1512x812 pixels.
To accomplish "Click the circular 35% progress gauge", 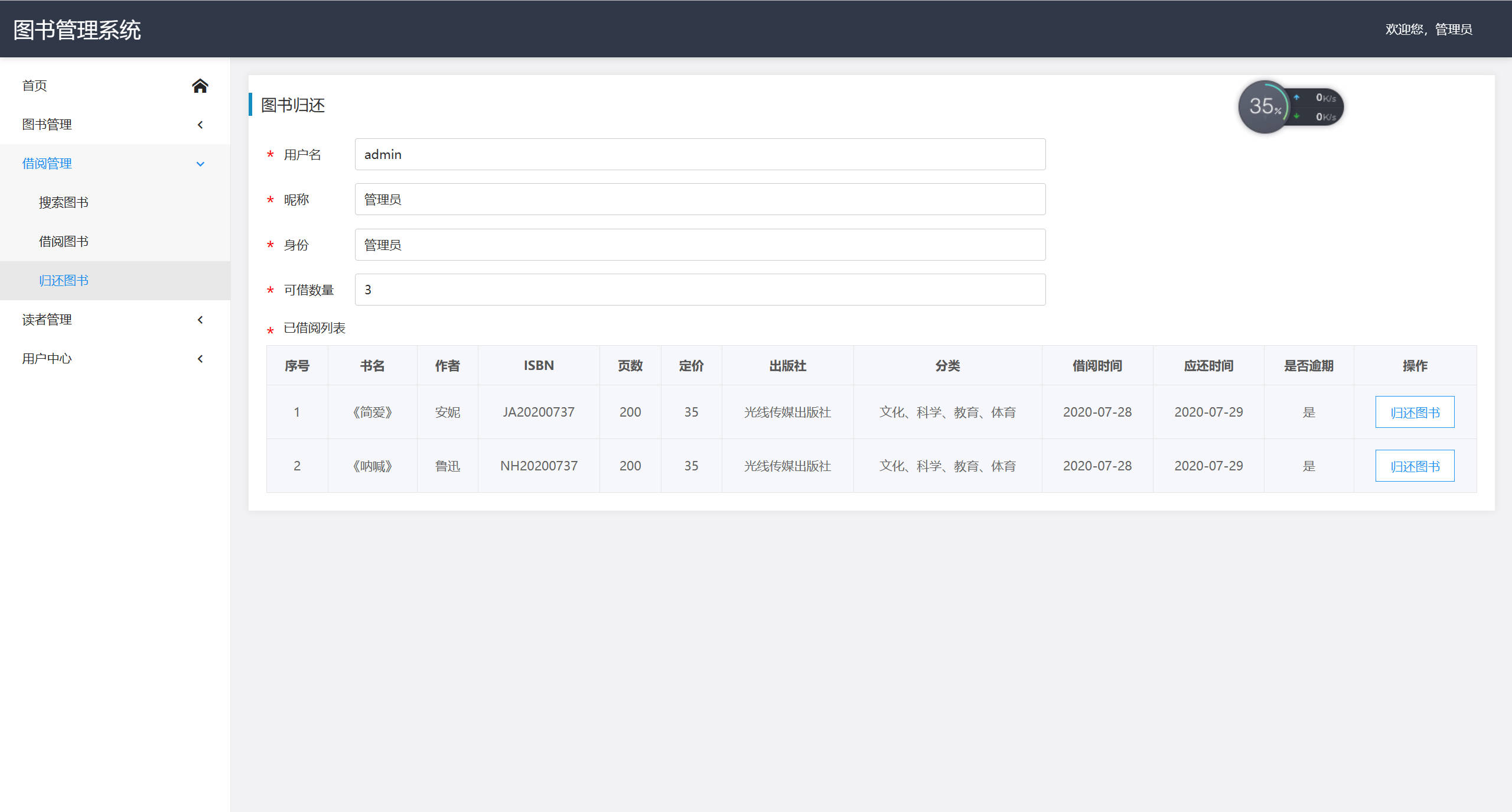I will pyautogui.click(x=1265, y=106).
